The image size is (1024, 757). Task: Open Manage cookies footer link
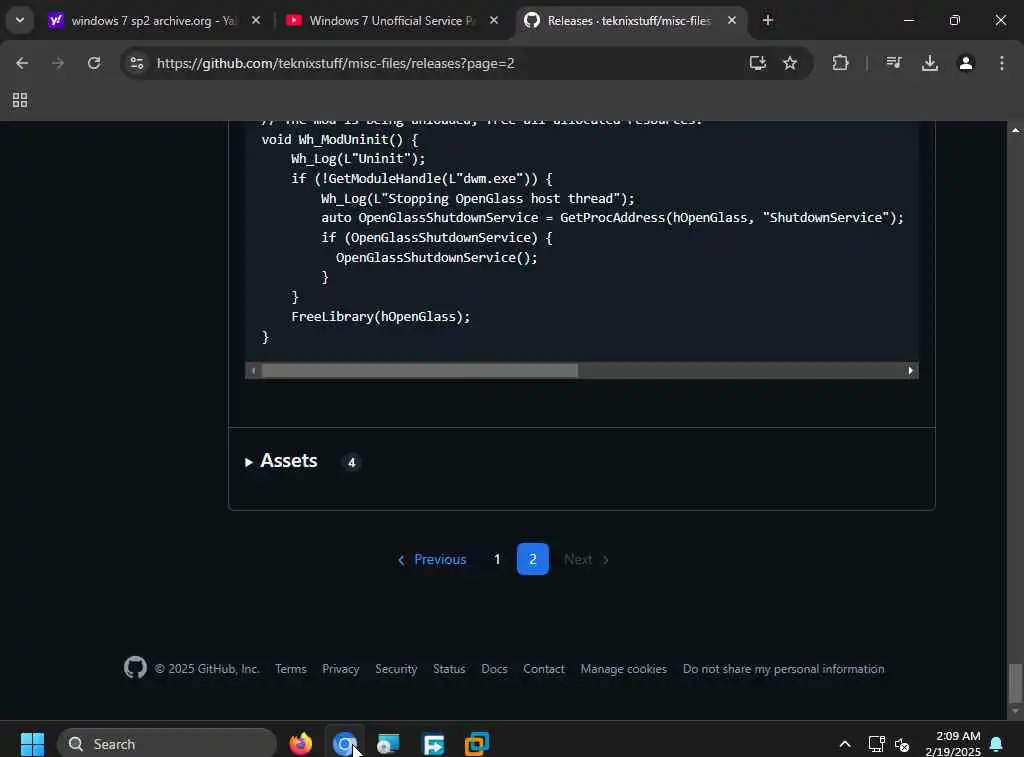click(624, 669)
